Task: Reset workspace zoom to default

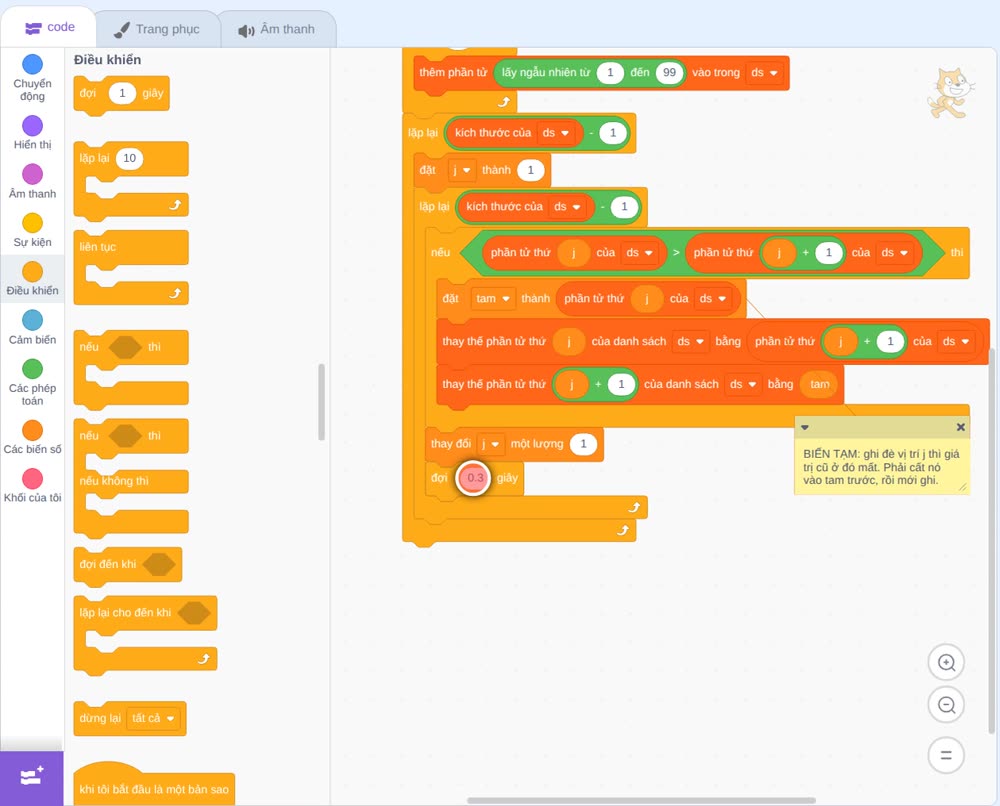Action: pos(946,755)
